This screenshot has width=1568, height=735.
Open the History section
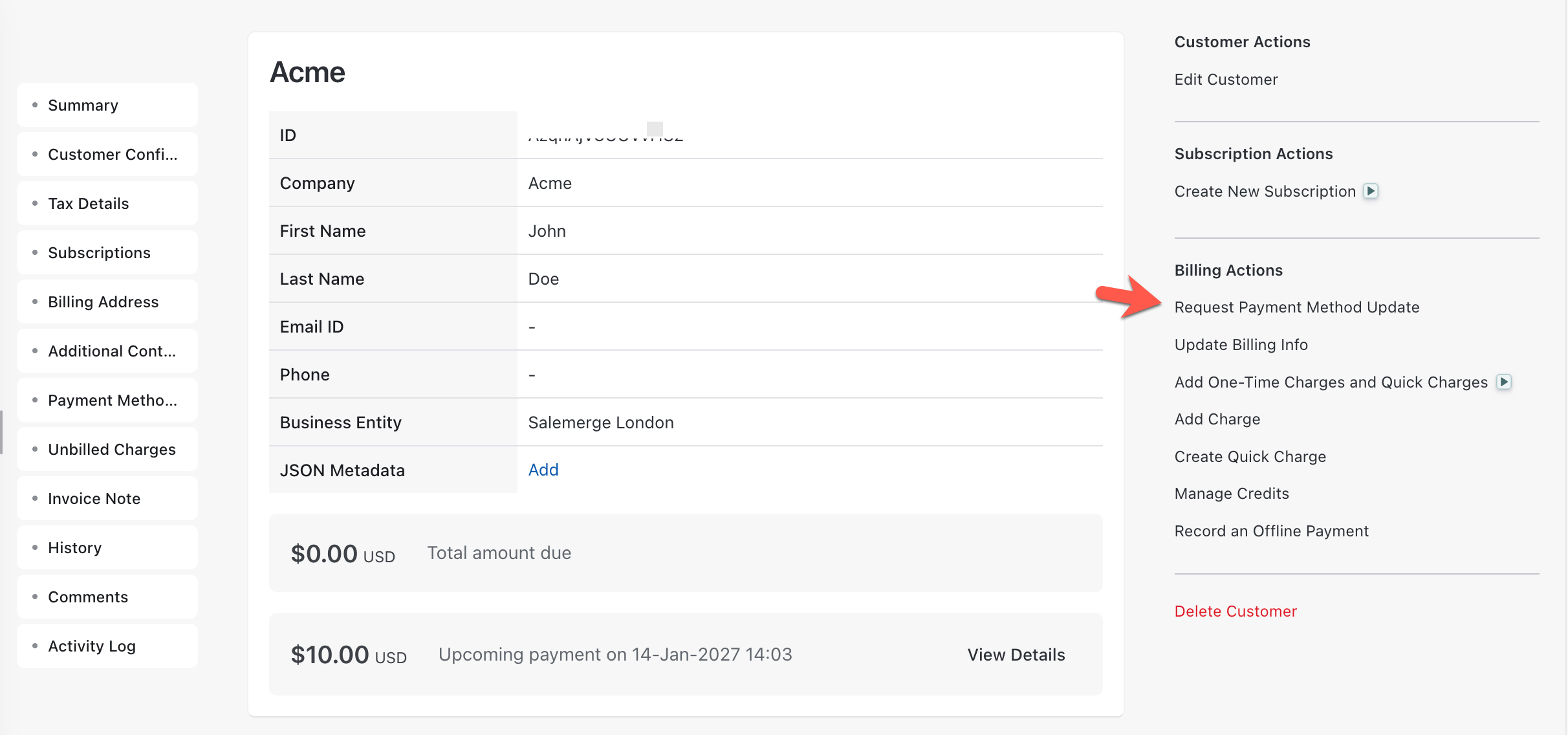click(74, 548)
